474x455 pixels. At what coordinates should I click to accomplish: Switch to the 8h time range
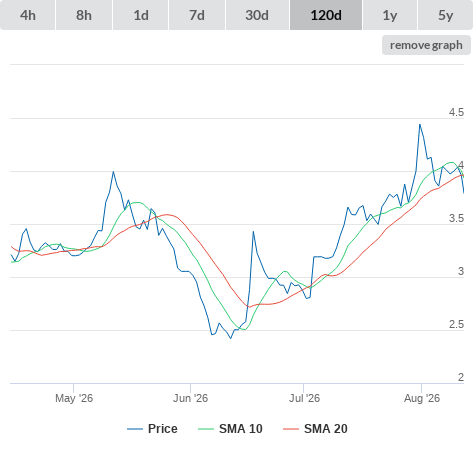(84, 15)
